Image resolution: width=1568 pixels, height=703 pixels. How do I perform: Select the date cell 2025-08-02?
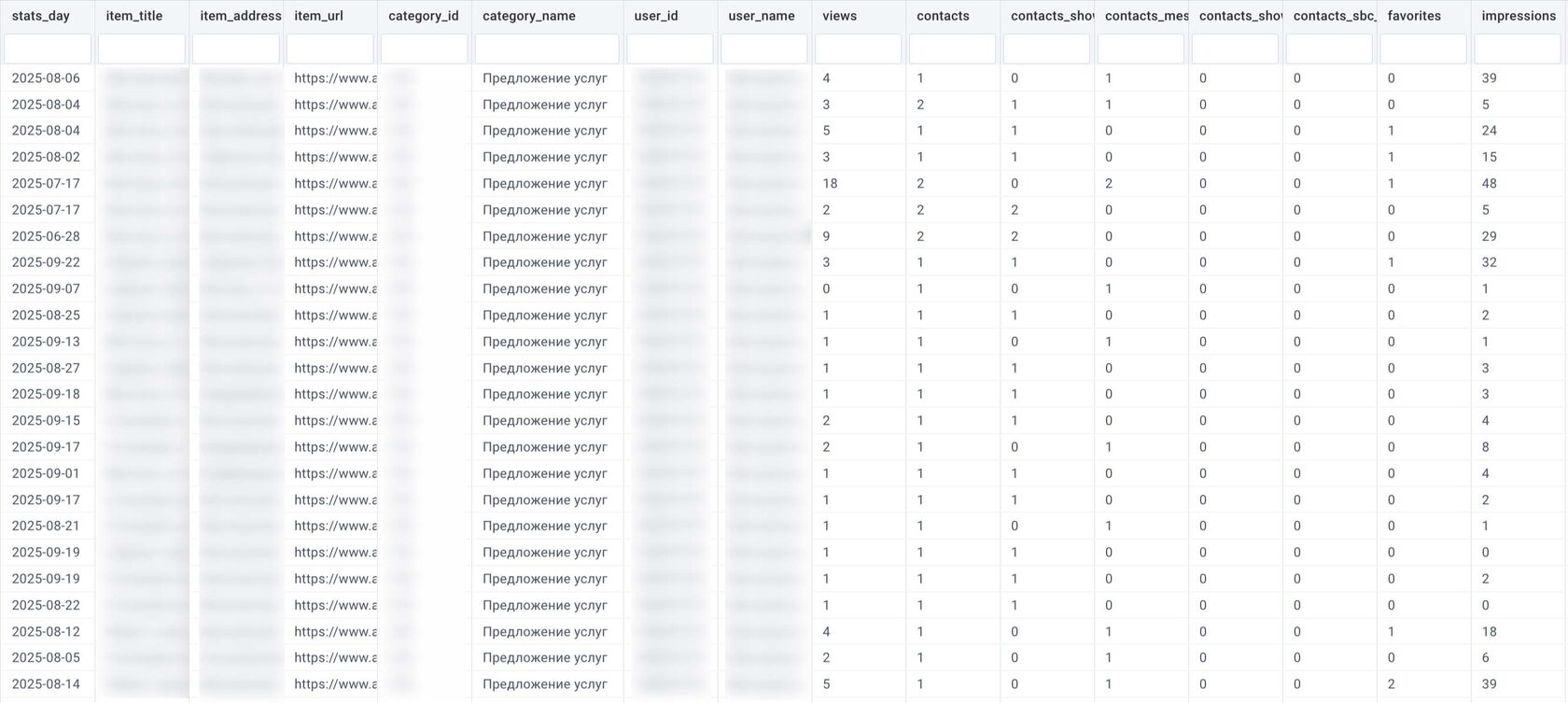46,157
